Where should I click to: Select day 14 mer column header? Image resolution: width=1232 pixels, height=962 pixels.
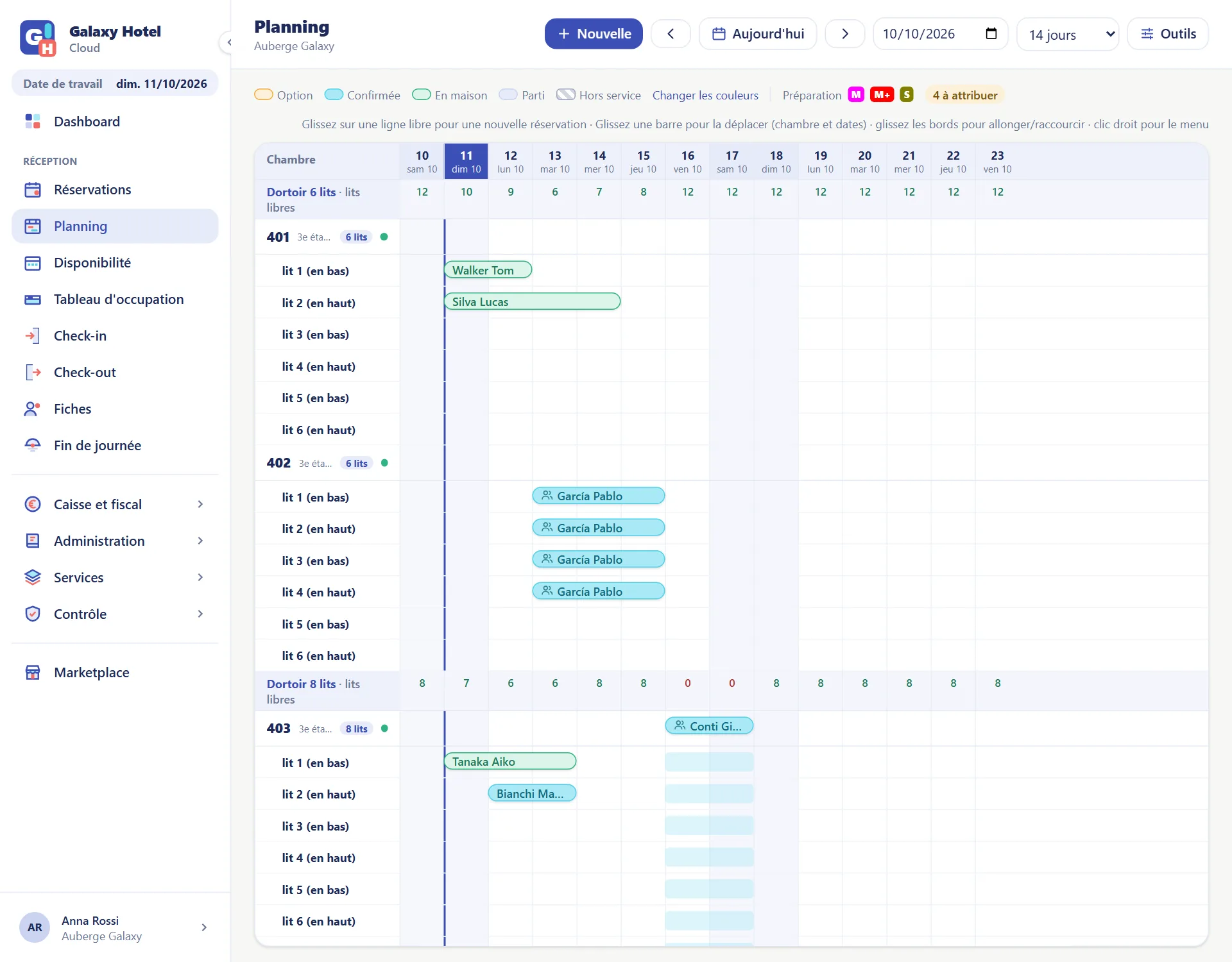[x=599, y=161]
